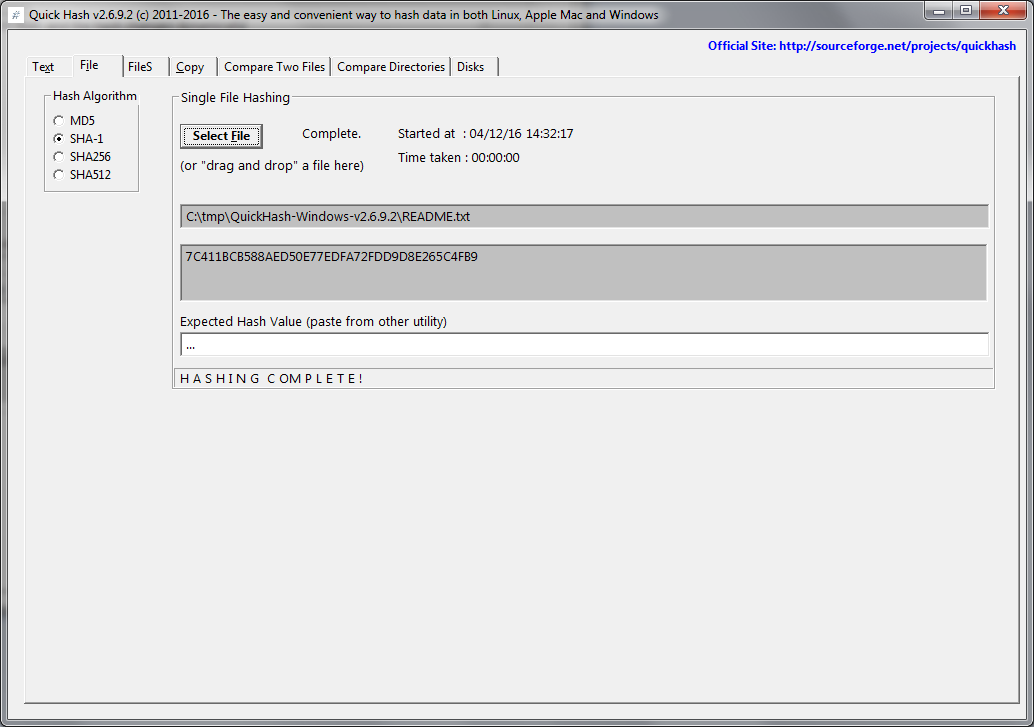Open the Compare Directories tab

[390, 67]
